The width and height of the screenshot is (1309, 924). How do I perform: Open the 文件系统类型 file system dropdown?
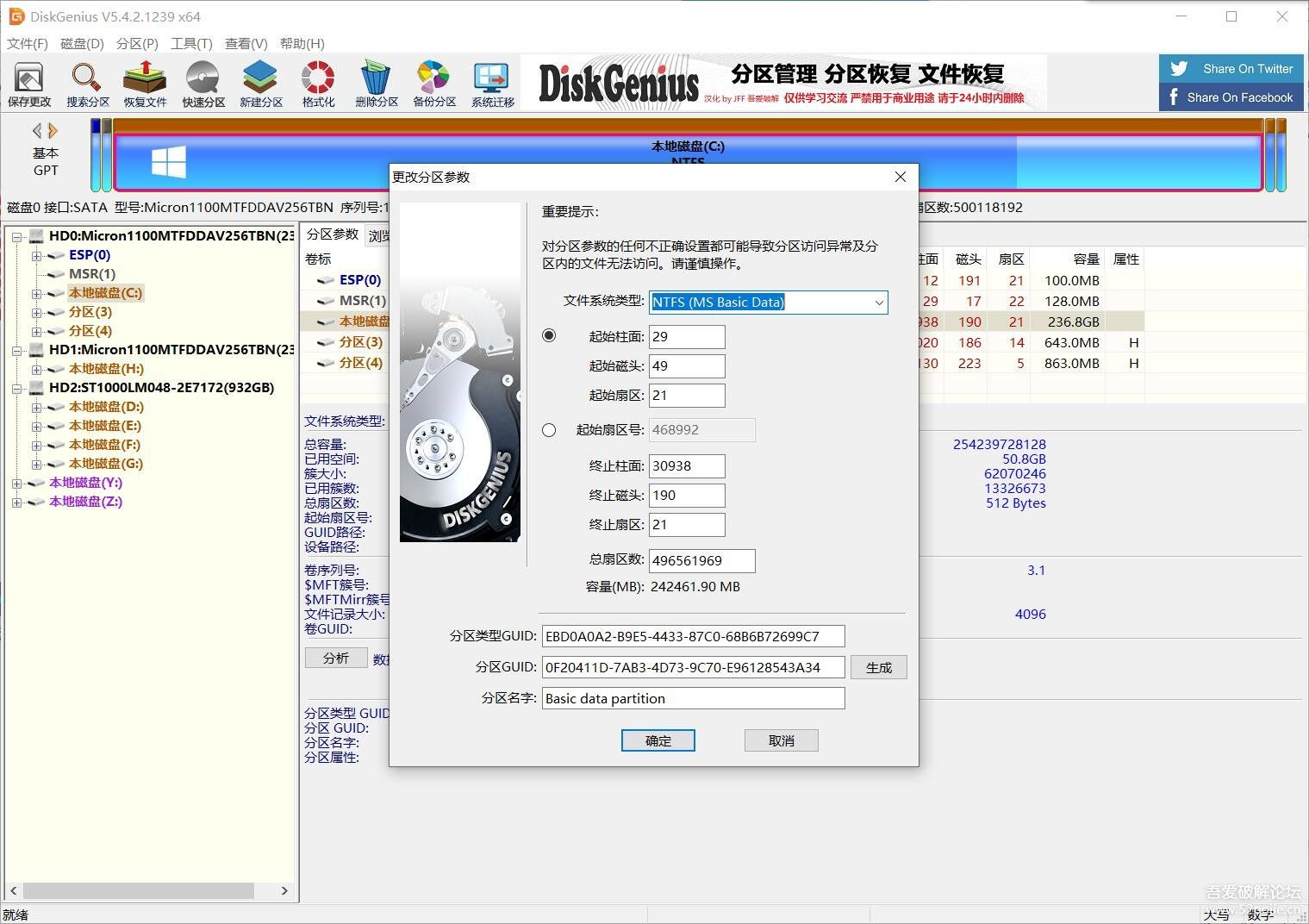tap(878, 303)
